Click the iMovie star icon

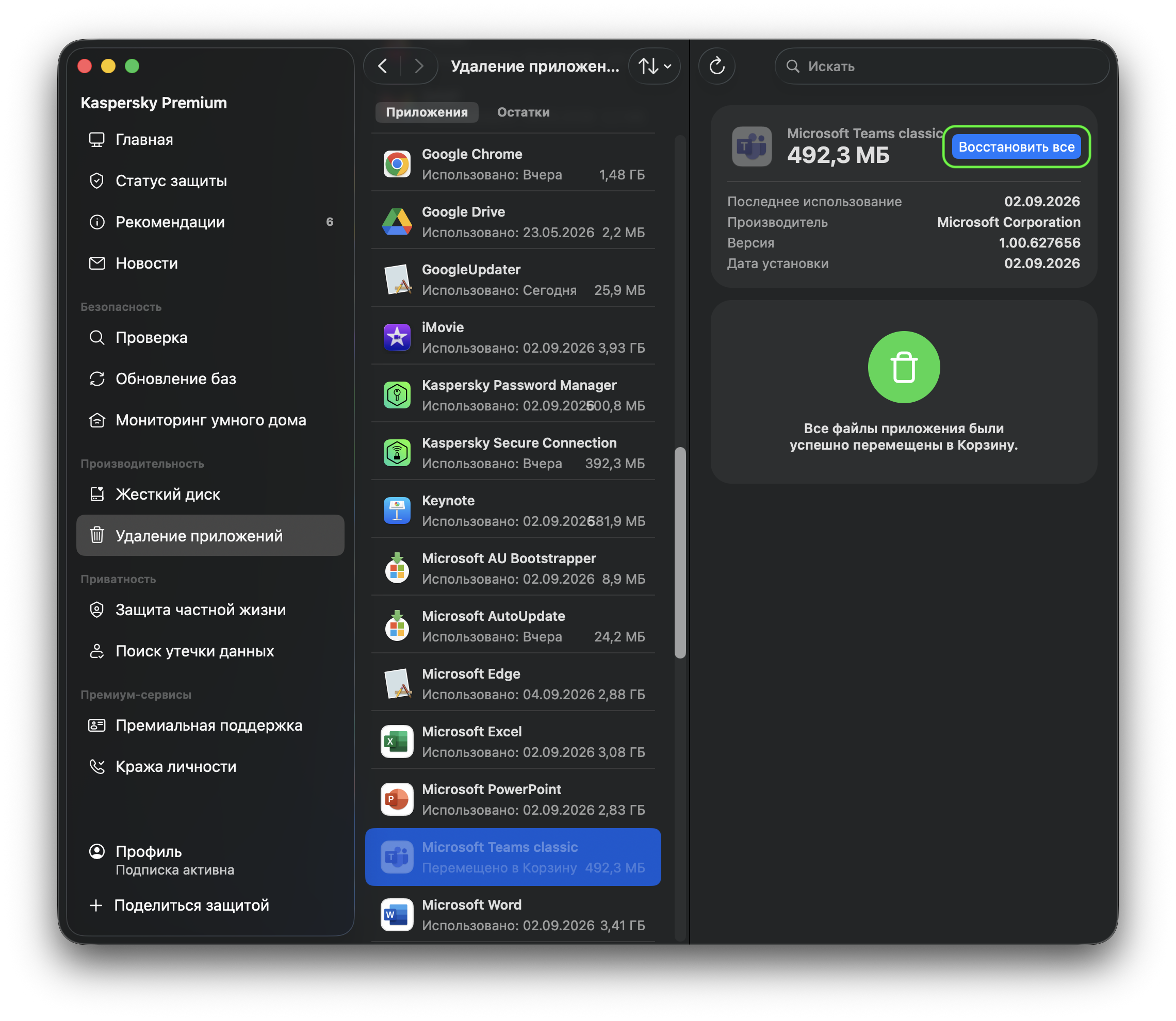tap(397, 337)
